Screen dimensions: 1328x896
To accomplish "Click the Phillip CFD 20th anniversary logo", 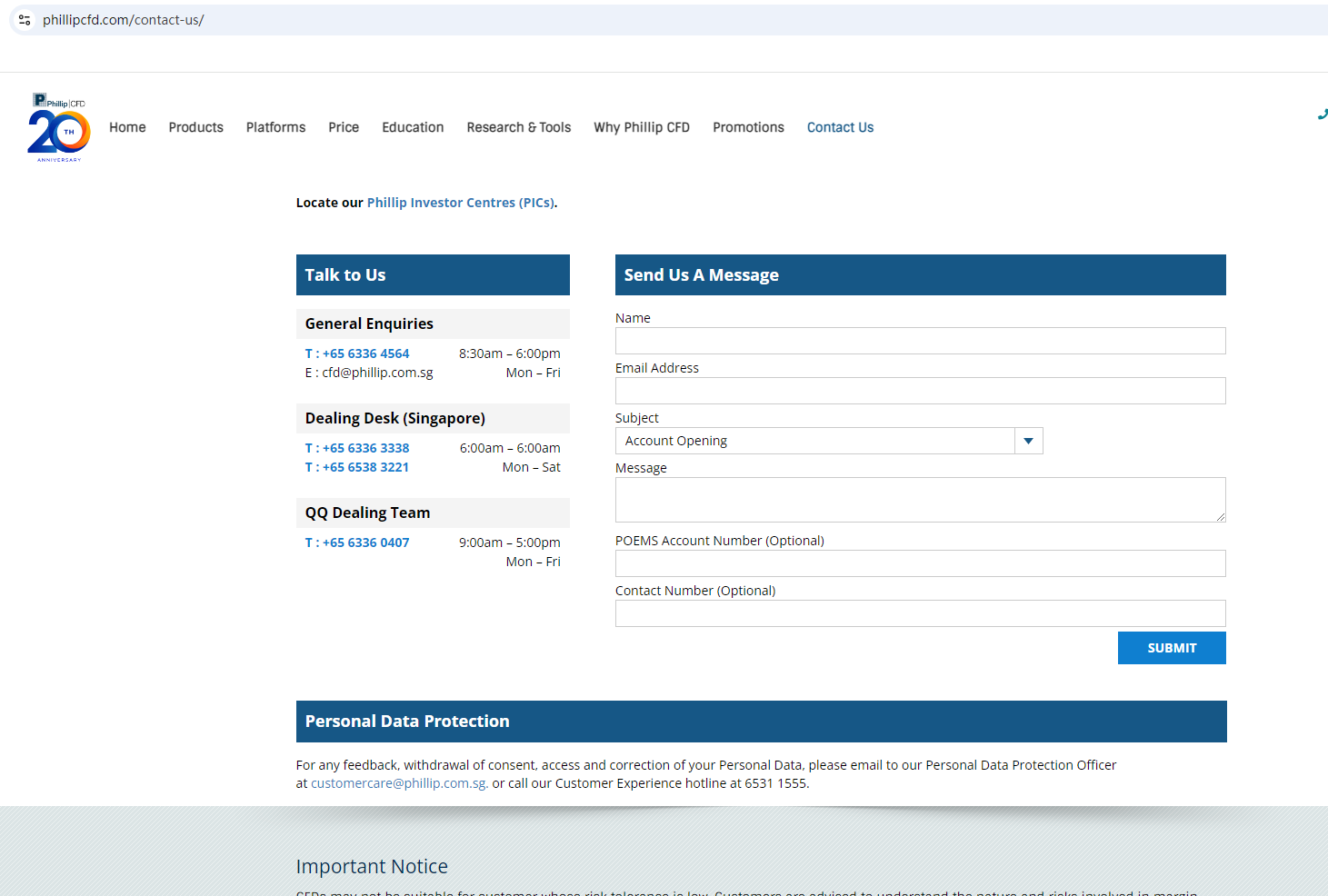I will point(59,127).
